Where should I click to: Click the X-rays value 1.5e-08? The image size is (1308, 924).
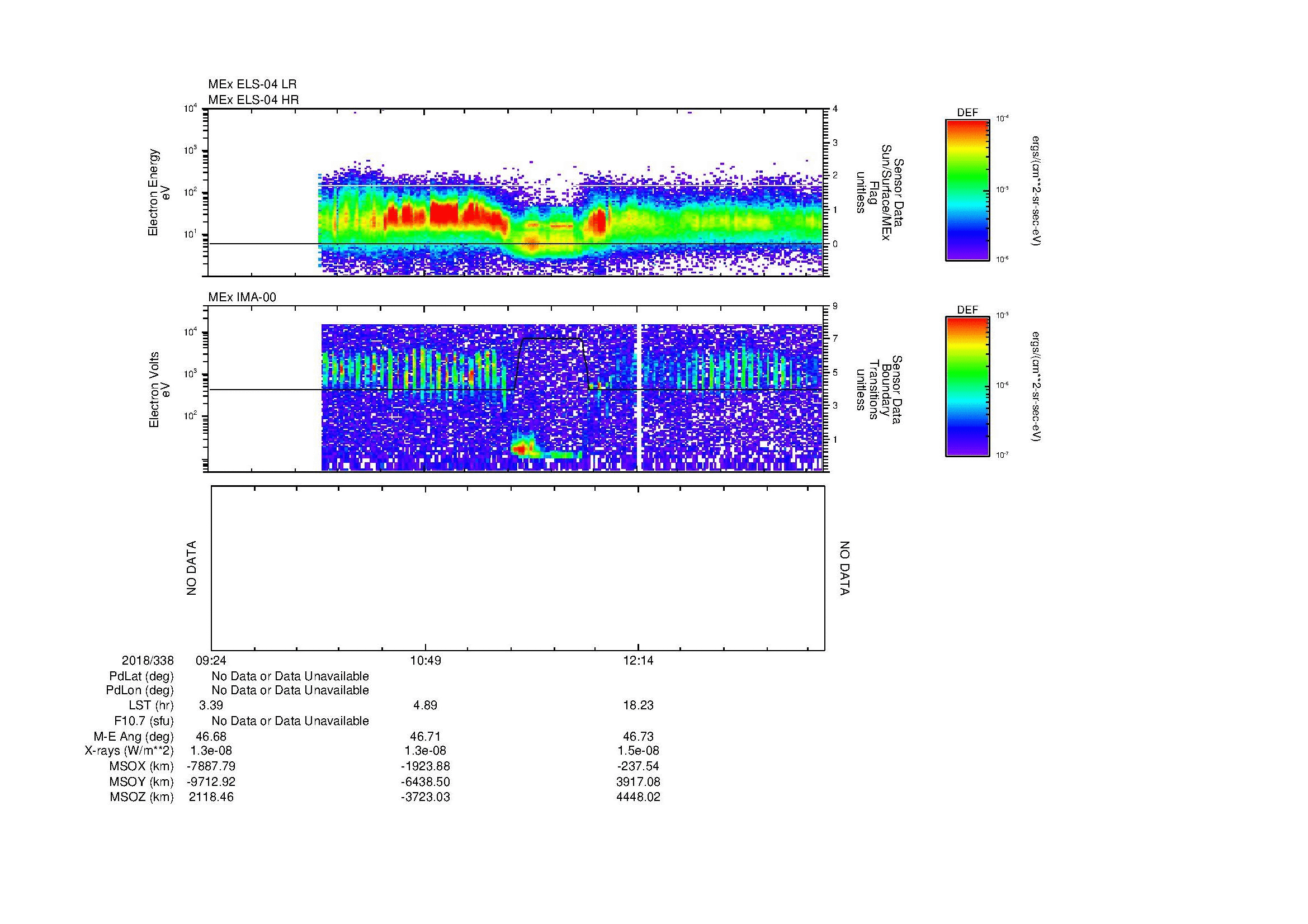click(x=639, y=751)
